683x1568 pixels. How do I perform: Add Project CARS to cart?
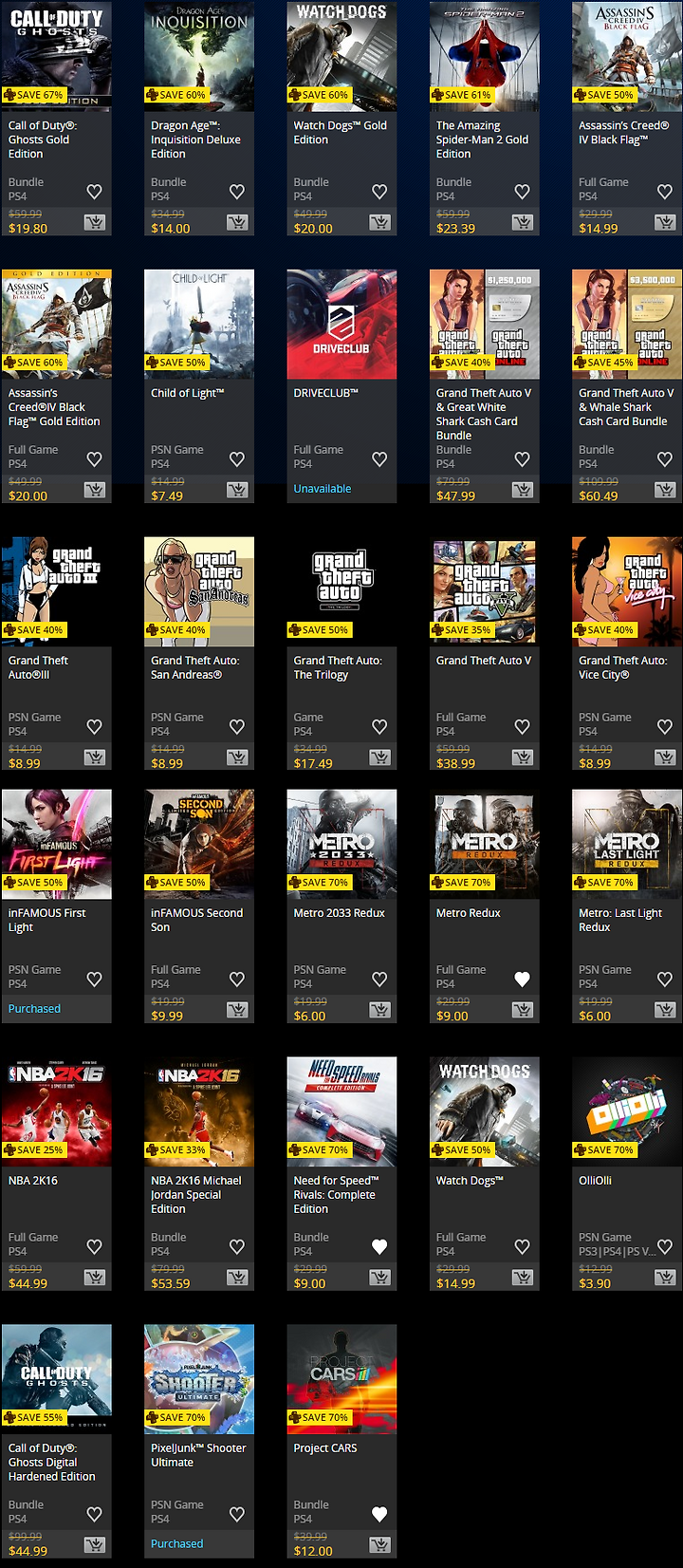[x=380, y=1545]
